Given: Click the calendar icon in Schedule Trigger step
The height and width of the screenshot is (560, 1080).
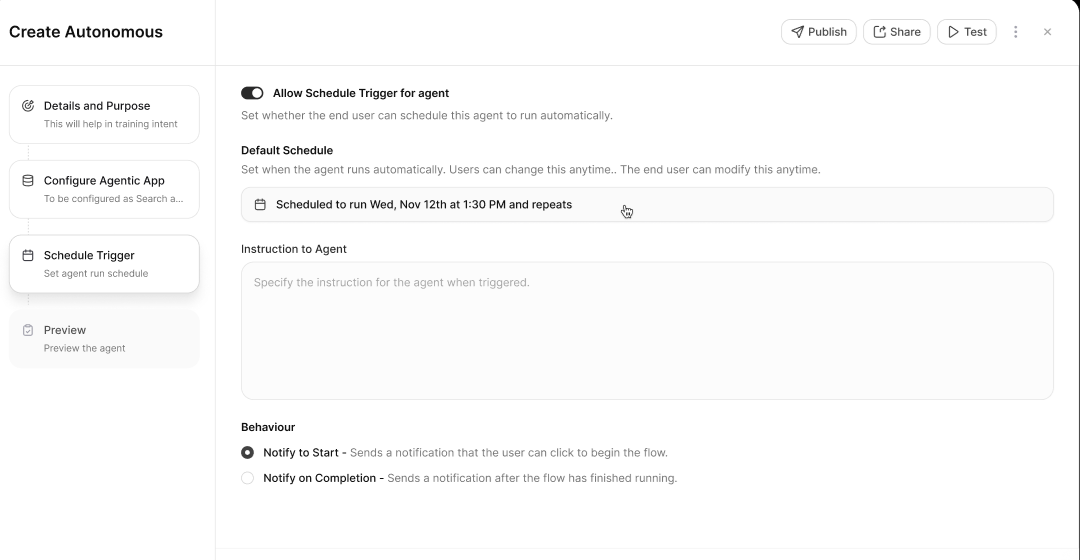Looking at the screenshot, I should (28, 256).
